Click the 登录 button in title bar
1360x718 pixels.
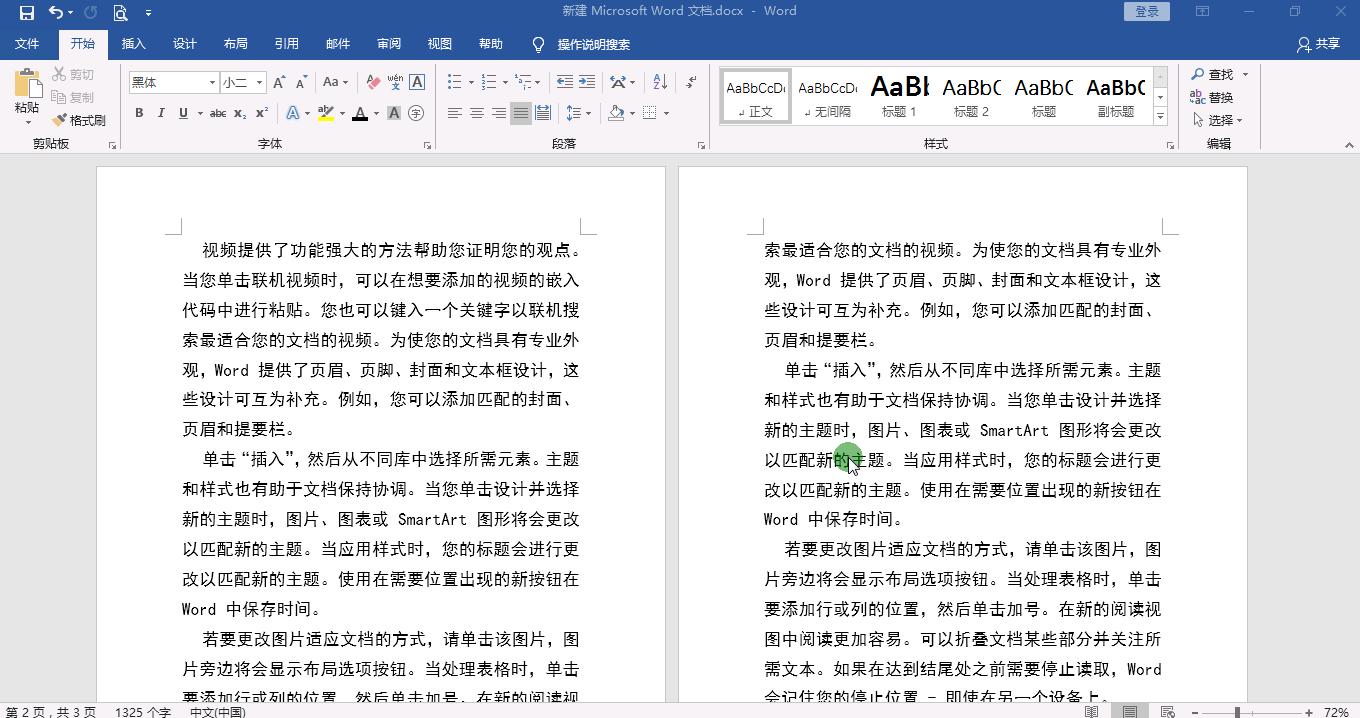pyautogui.click(x=1145, y=11)
